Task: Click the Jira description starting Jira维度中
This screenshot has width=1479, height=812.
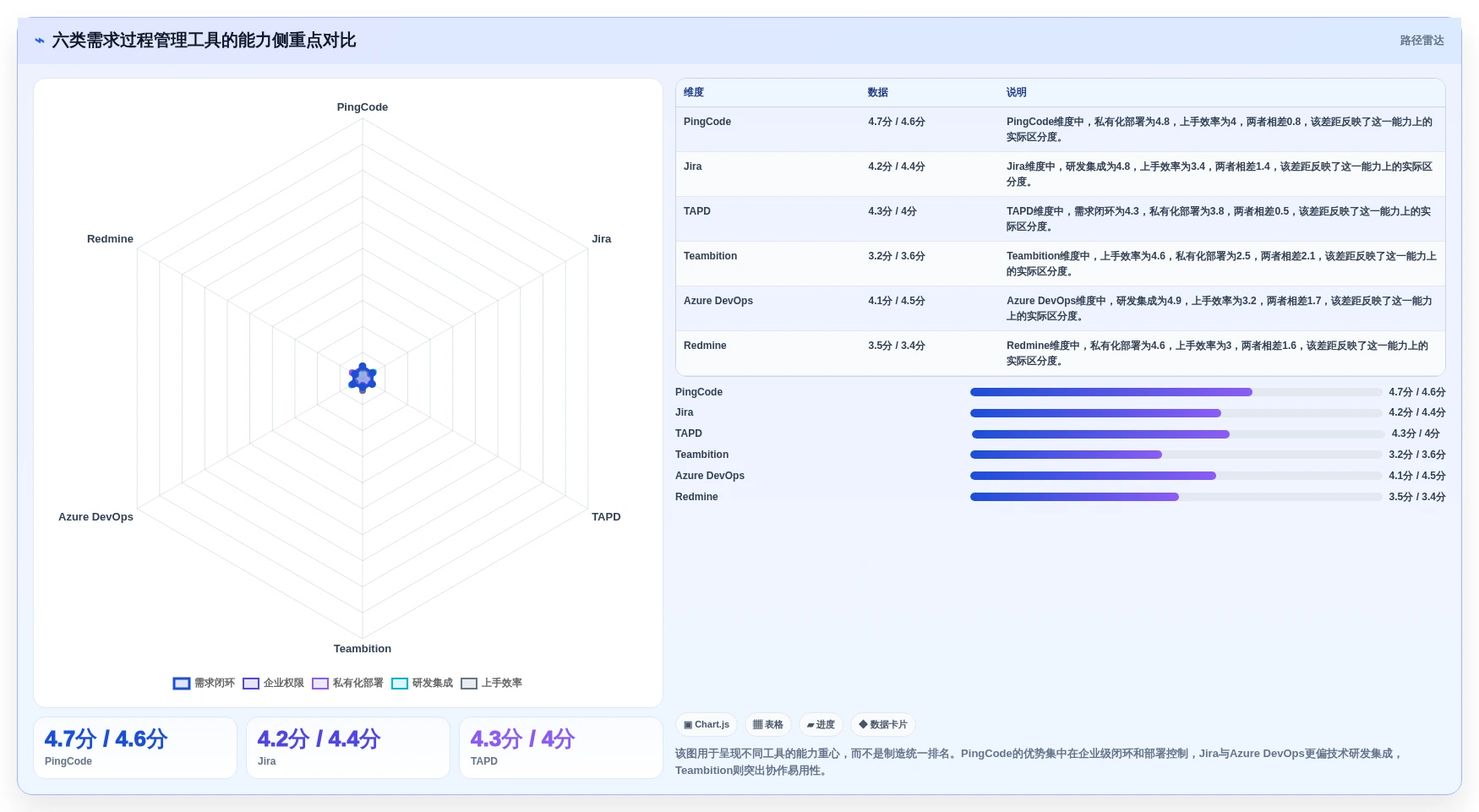Action: 1220,174
